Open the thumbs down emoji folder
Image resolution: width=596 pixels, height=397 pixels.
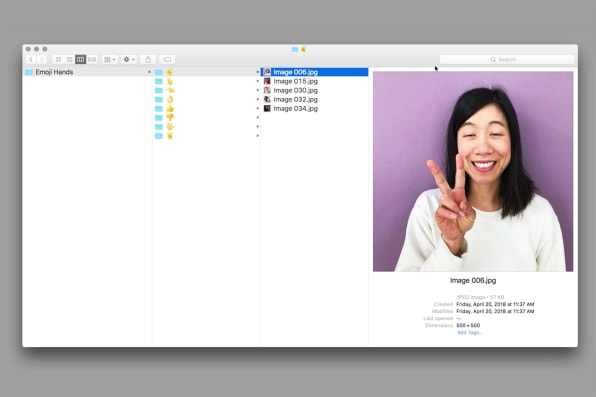206,118
